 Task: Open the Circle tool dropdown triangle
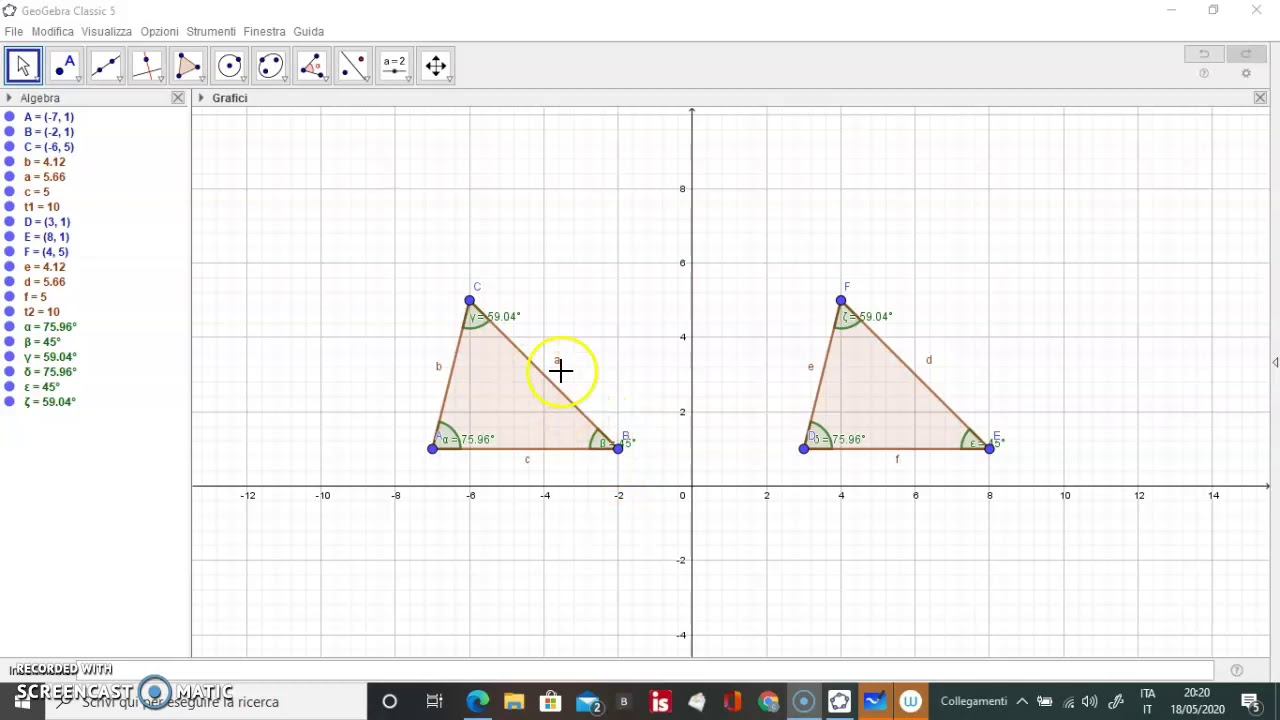tap(243, 79)
